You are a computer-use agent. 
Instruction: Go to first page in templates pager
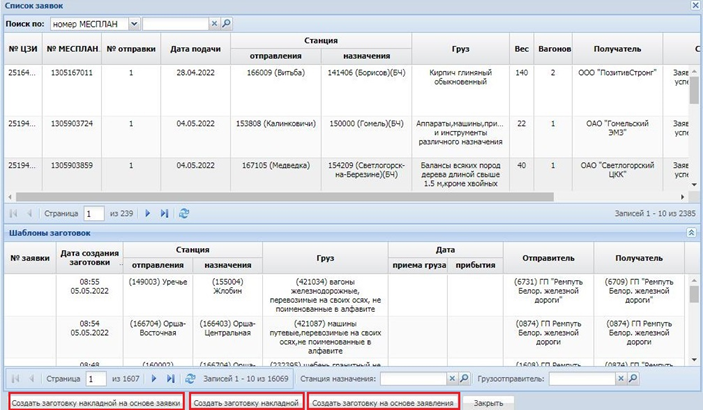click(x=15, y=379)
